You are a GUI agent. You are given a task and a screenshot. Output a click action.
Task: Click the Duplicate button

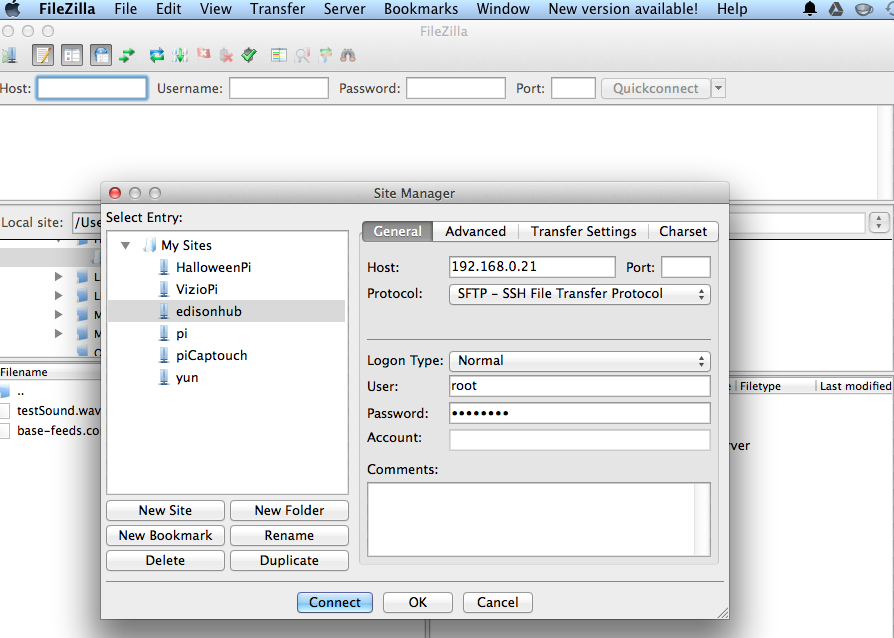click(x=290, y=560)
